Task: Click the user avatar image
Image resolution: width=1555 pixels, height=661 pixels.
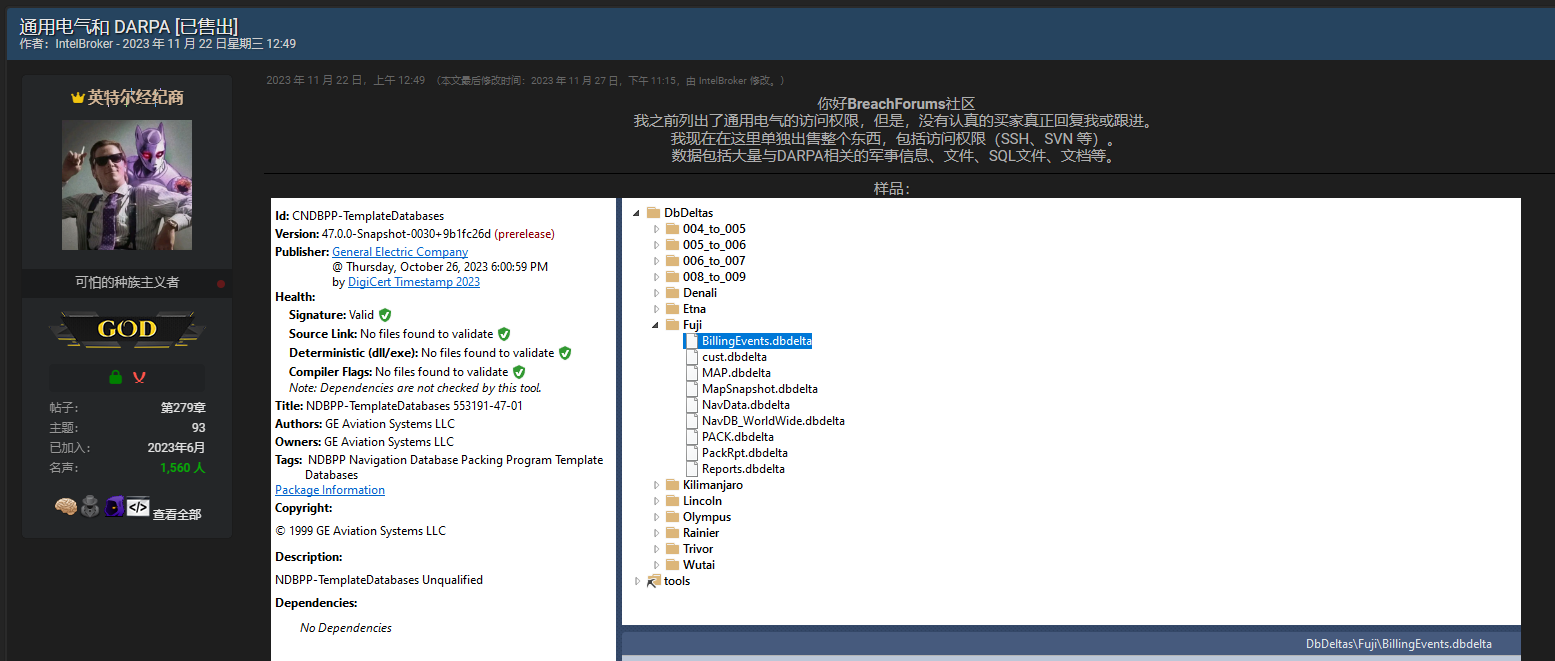Action: [127, 185]
